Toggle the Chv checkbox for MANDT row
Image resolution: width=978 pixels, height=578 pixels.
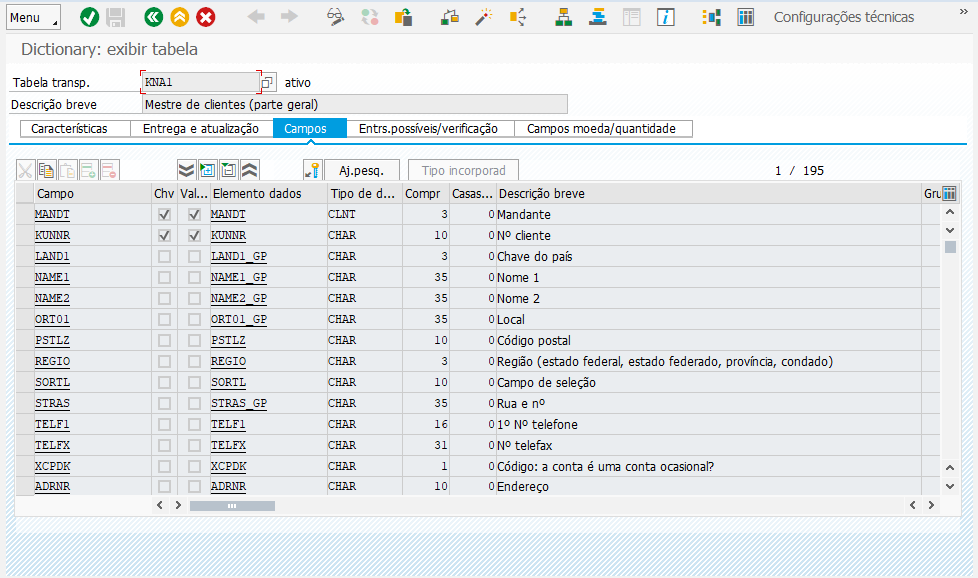pos(164,215)
